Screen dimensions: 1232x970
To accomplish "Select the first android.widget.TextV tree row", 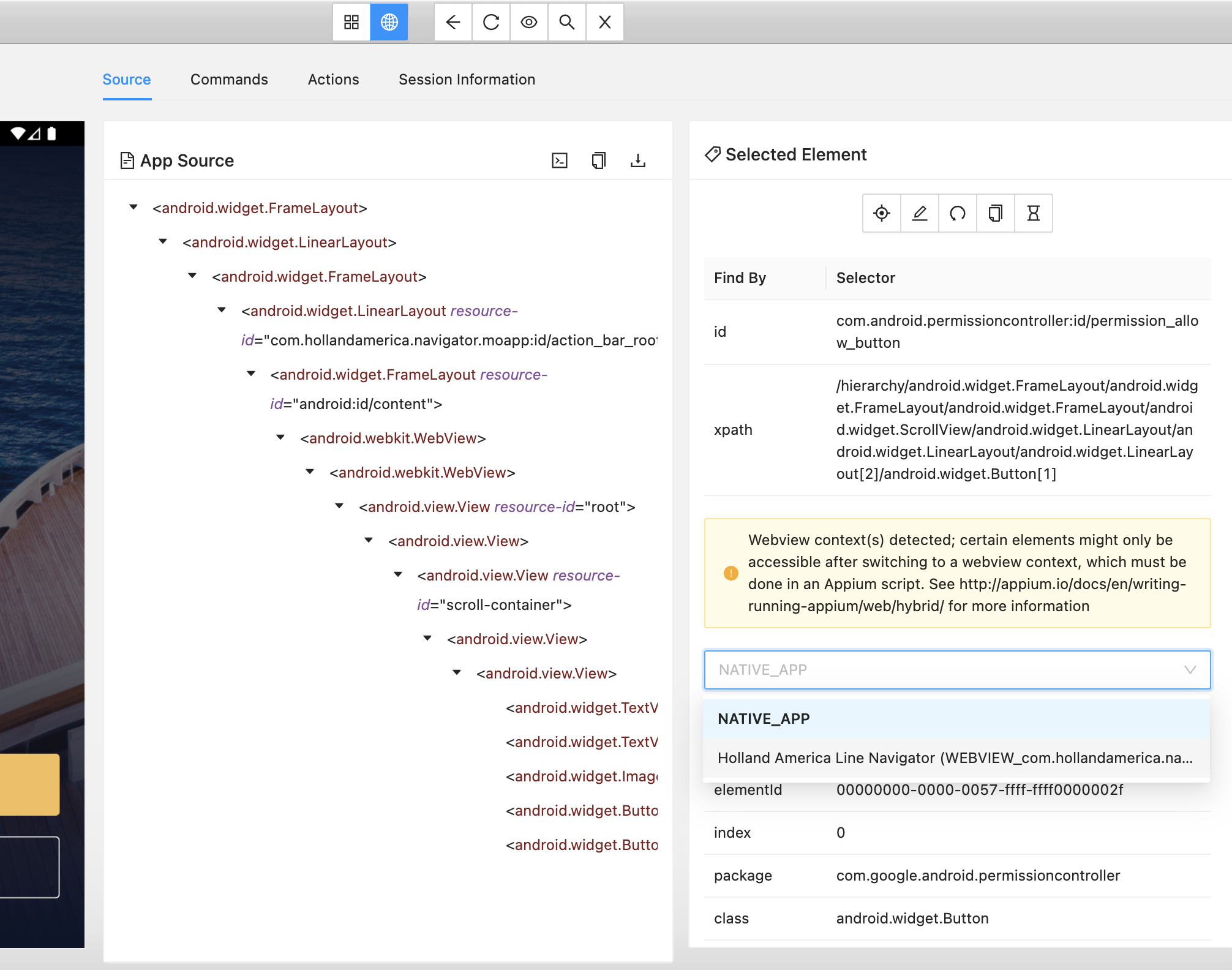I will coord(582,708).
